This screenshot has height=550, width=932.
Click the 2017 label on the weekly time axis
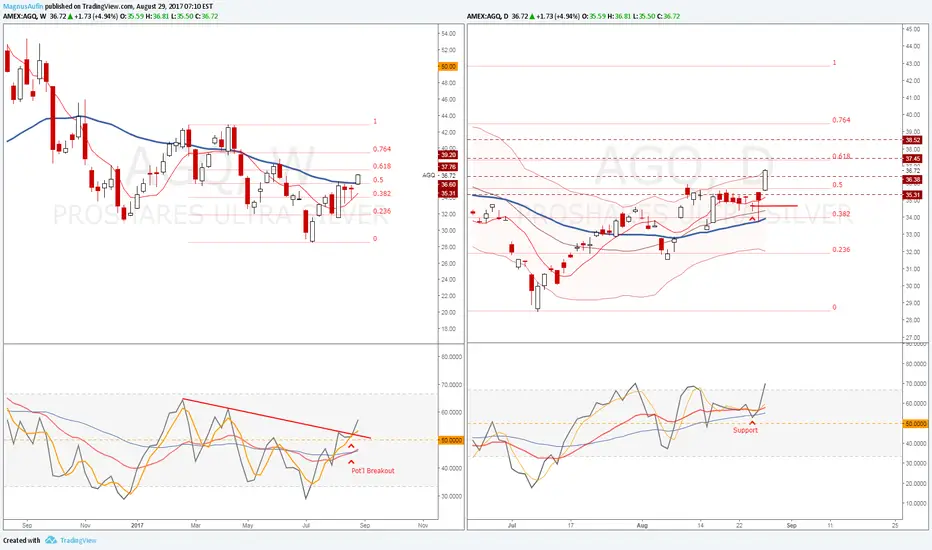click(x=137, y=525)
